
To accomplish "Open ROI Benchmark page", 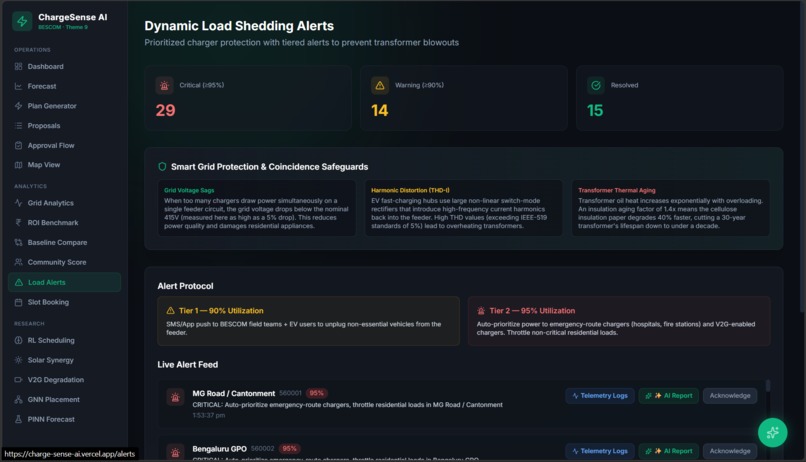I will (x=64, y=223).
